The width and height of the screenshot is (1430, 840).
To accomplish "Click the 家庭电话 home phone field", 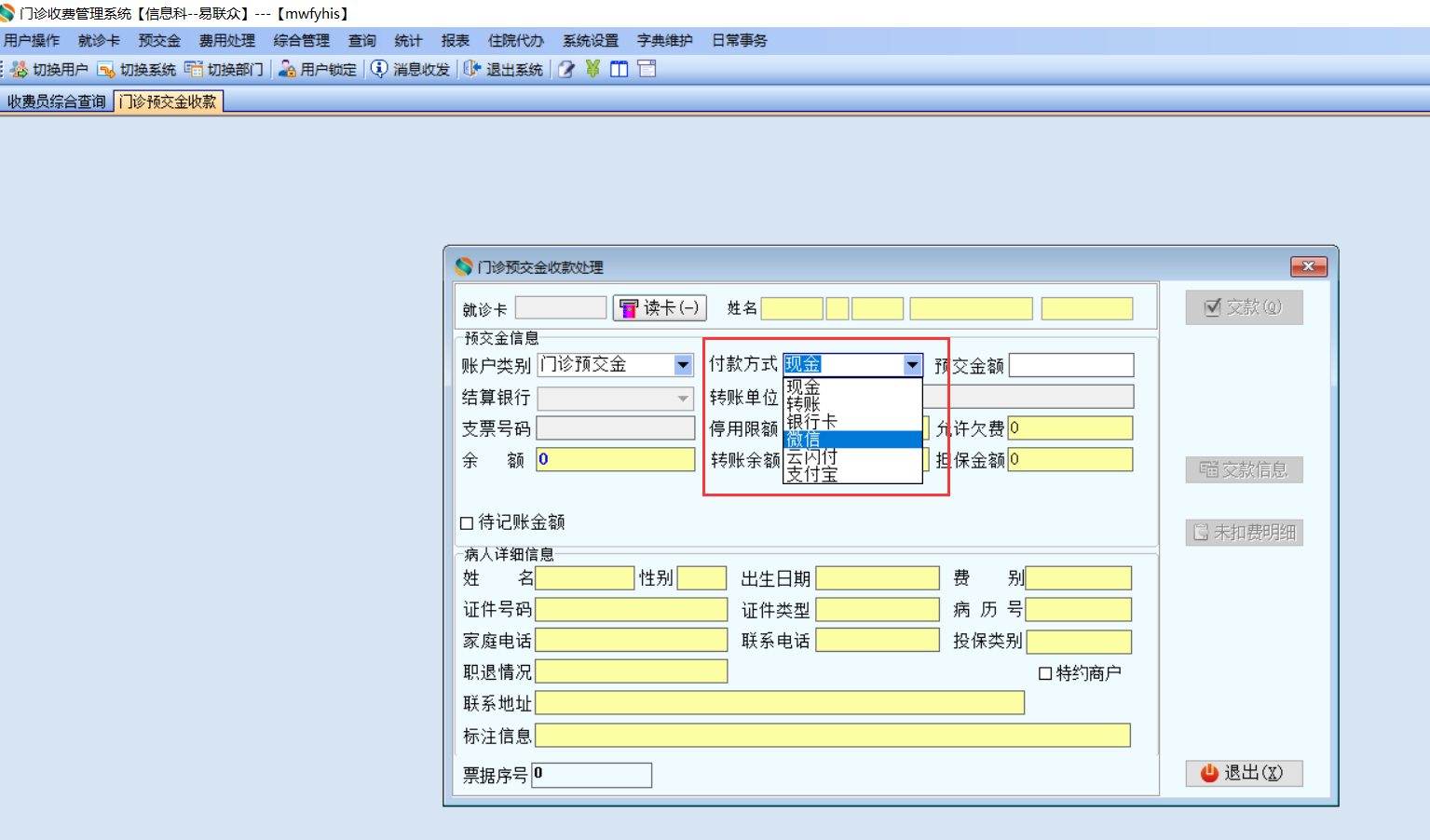I will pos(632,640).
